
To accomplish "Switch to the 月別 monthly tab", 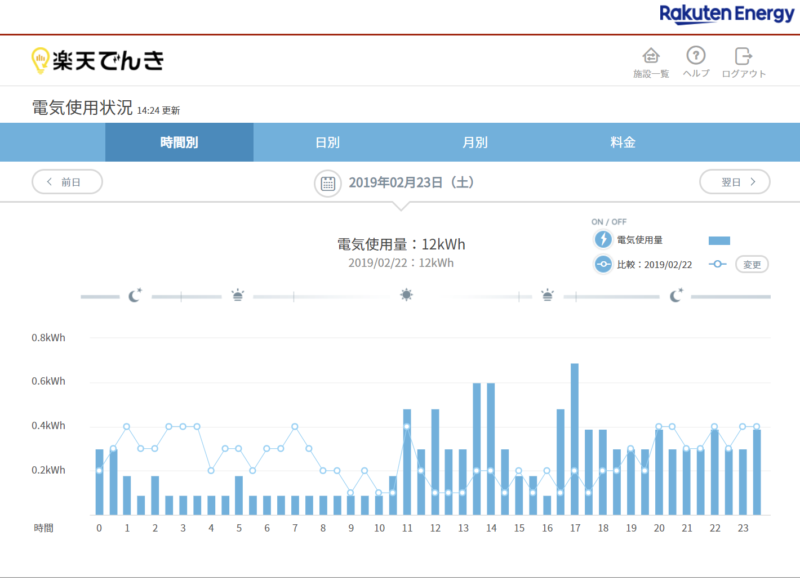I will pos(475,142).
